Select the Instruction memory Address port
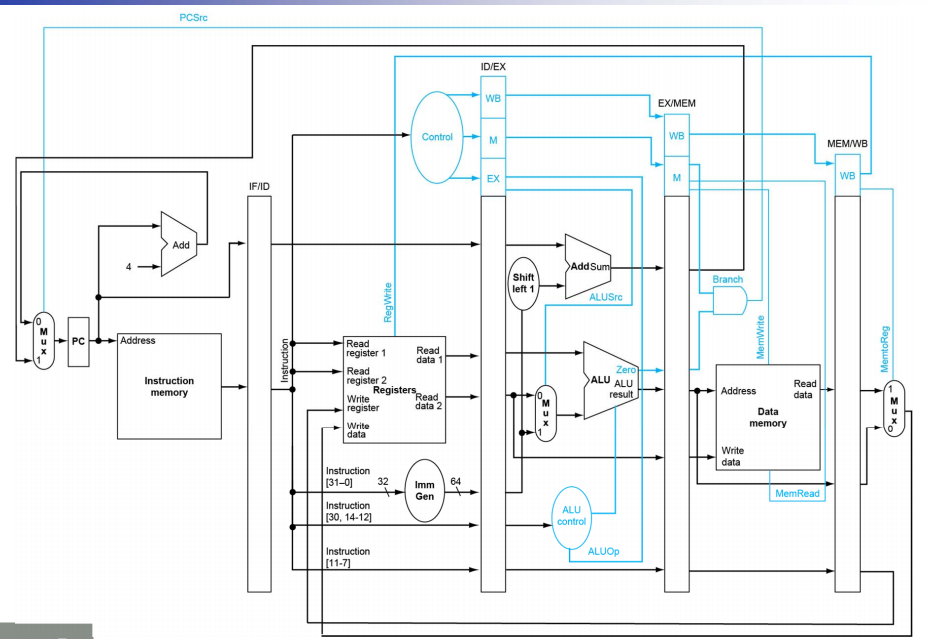 coord(138,340)
